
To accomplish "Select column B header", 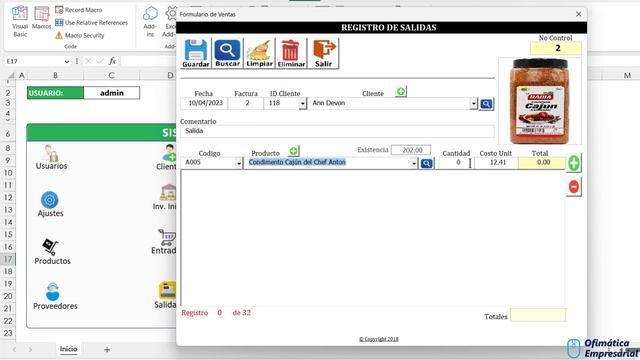I will coord(56,76).
